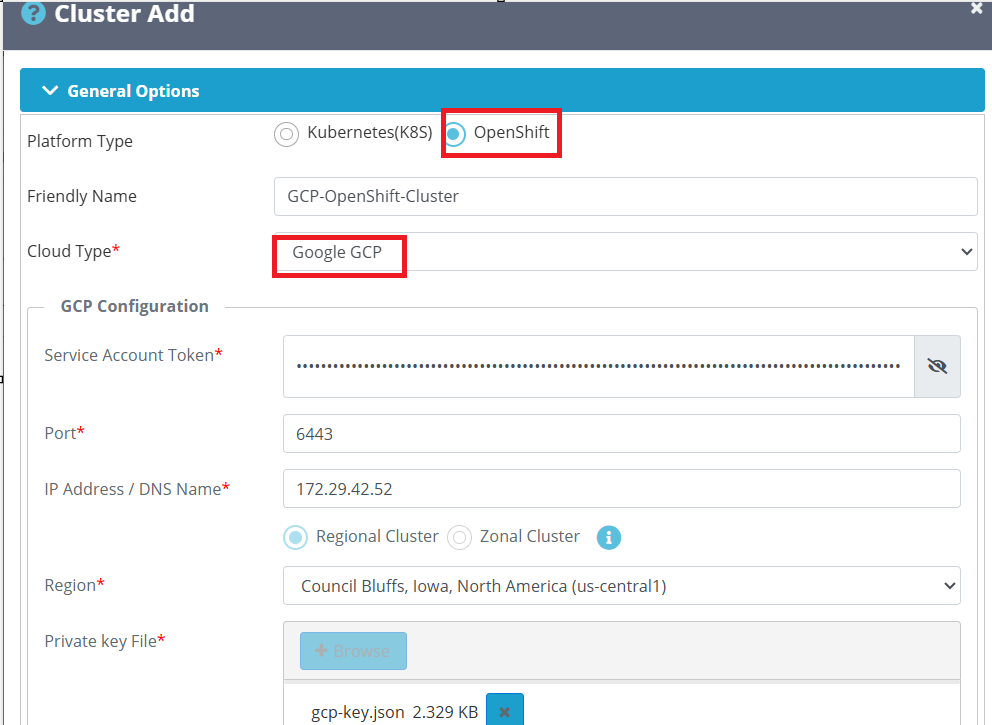Edit the IP Address / DNS Name field

coord(621,489)
